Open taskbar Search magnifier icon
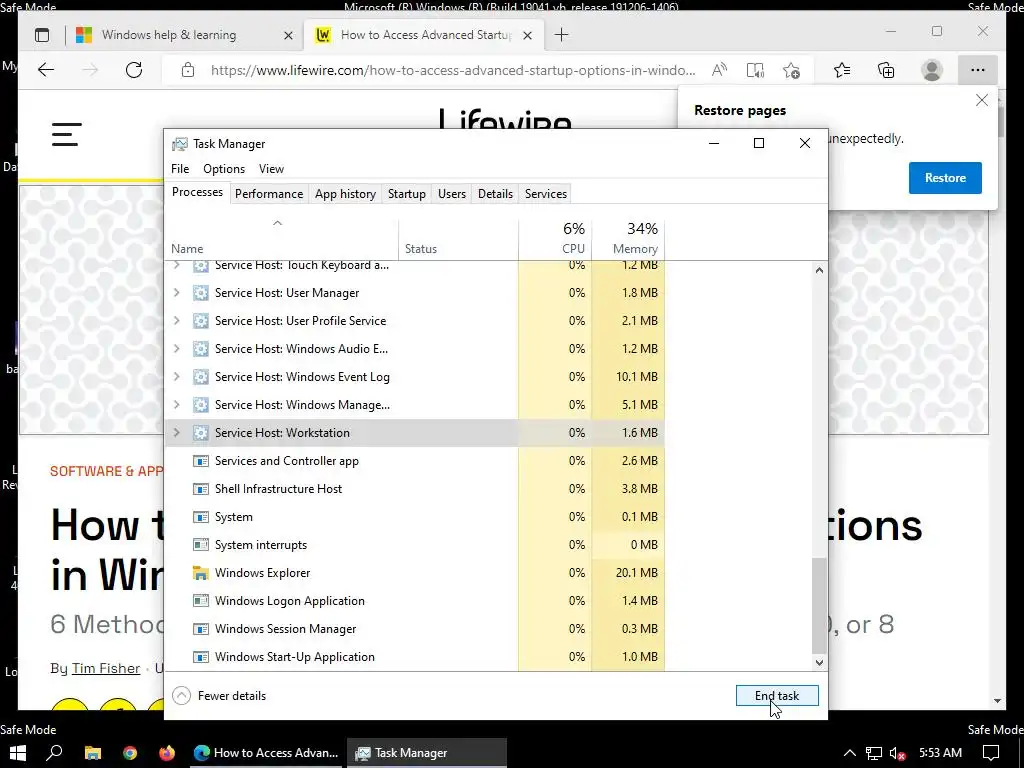The width and height of the screenshot is (1024, 768). coord(55,753)
